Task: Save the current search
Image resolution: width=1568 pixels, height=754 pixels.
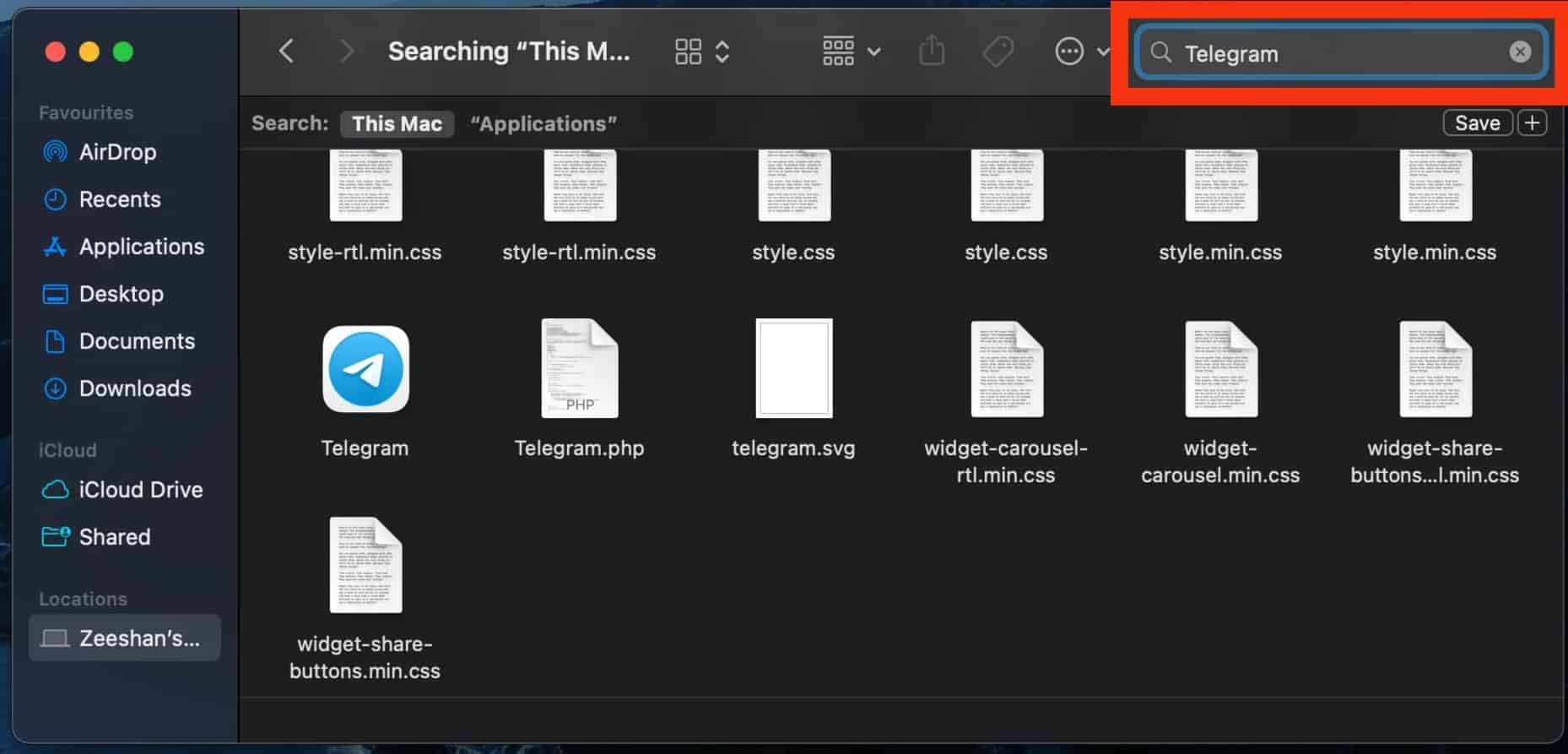Action: (1477, 123)
